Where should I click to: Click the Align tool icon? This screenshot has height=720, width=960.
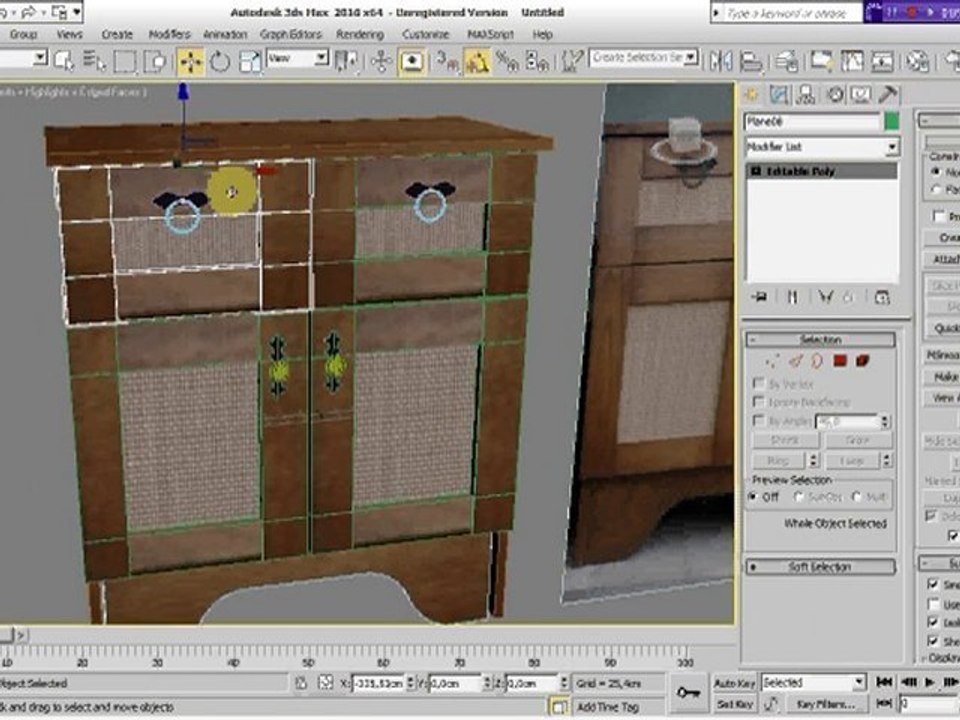[751, 61]
